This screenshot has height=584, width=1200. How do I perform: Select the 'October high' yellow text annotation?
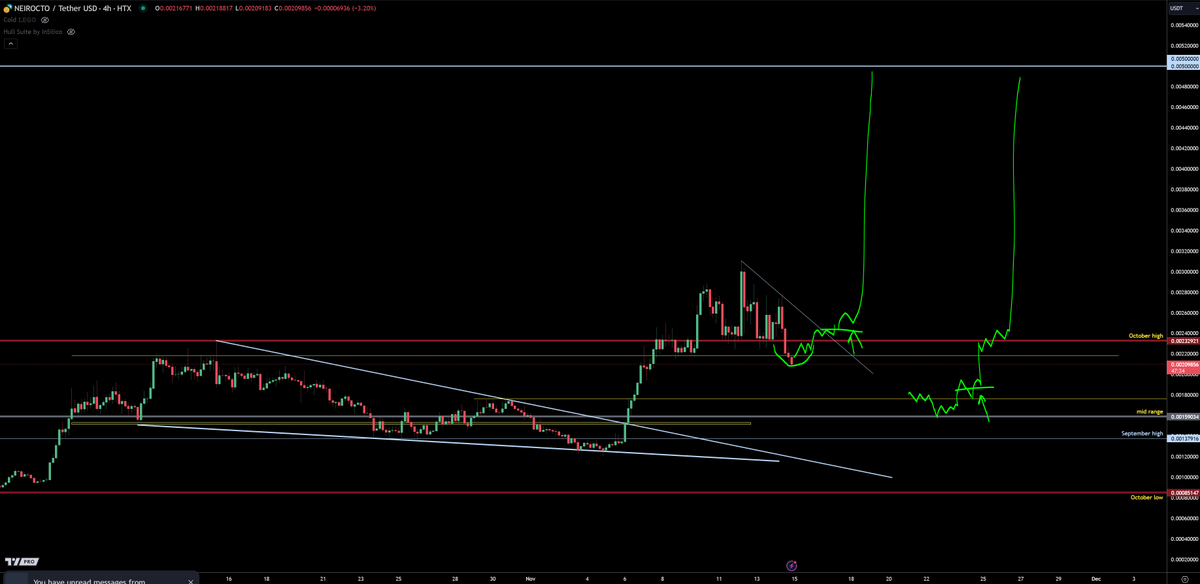pyautogui.click(x=1146, y=335)
